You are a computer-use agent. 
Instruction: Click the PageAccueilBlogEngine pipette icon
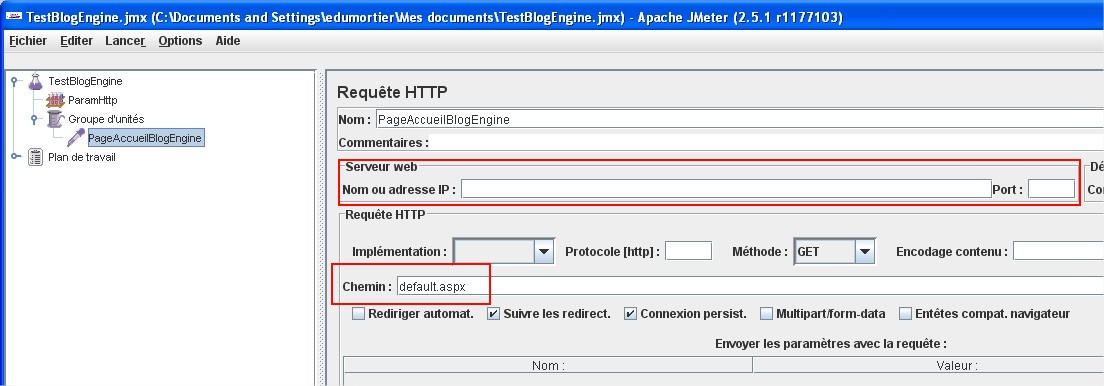coord(75,138)
